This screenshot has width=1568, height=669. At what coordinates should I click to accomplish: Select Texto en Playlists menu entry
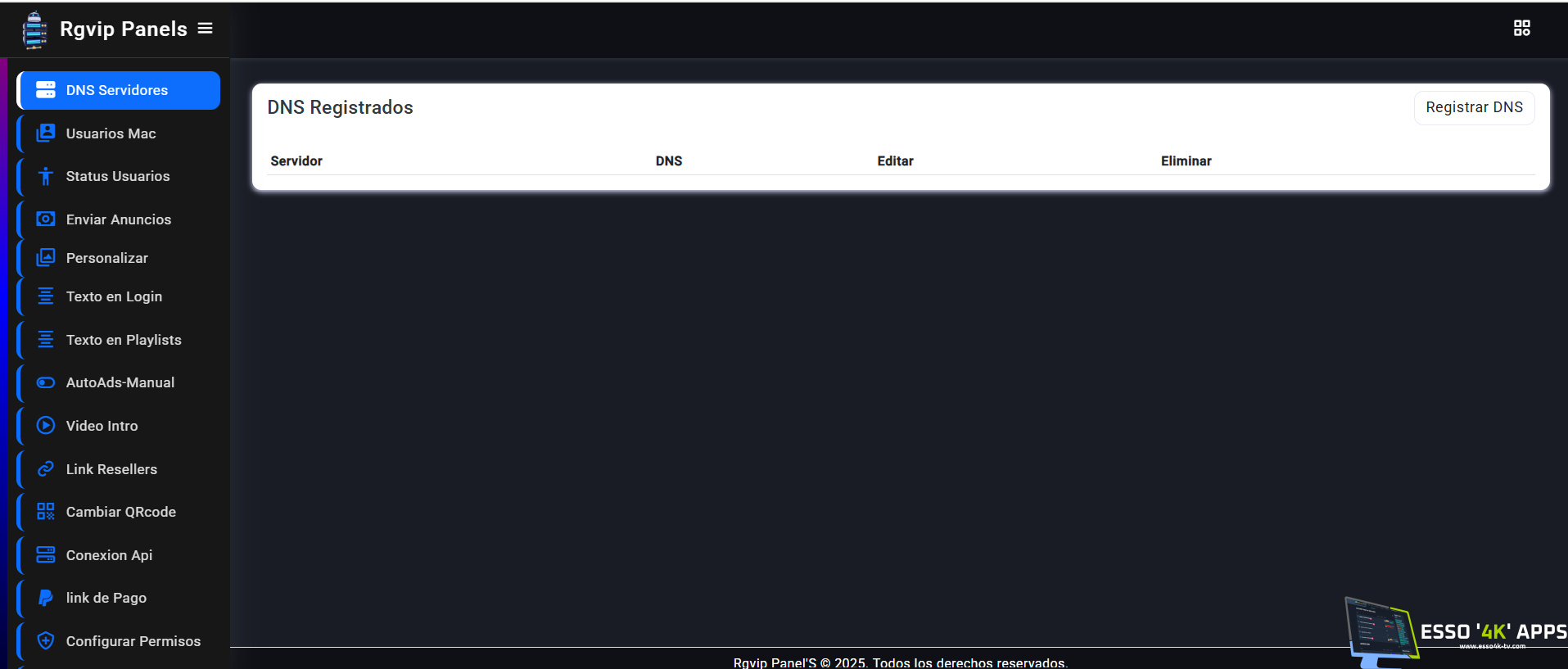pyautogui.click(x=124, y=340)
